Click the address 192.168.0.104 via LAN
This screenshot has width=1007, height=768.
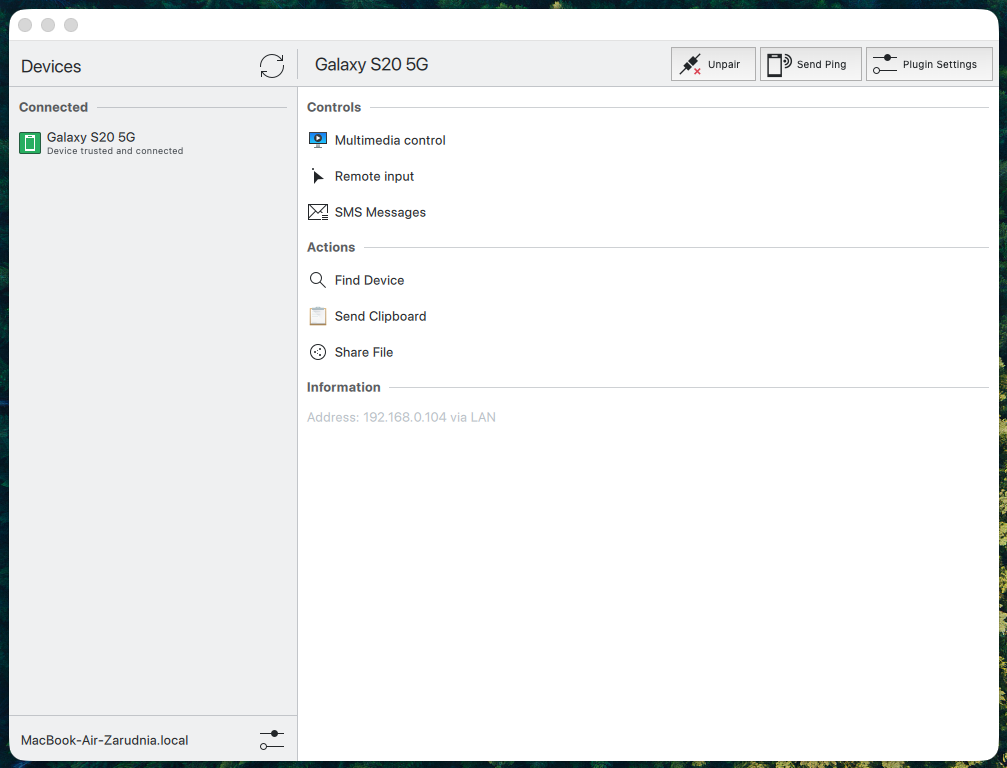tap(401, 417)
